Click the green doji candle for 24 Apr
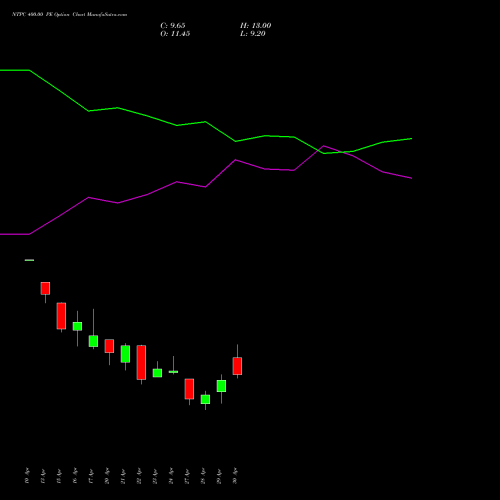The height and width of the screenshot is (500, 500). 173,372
